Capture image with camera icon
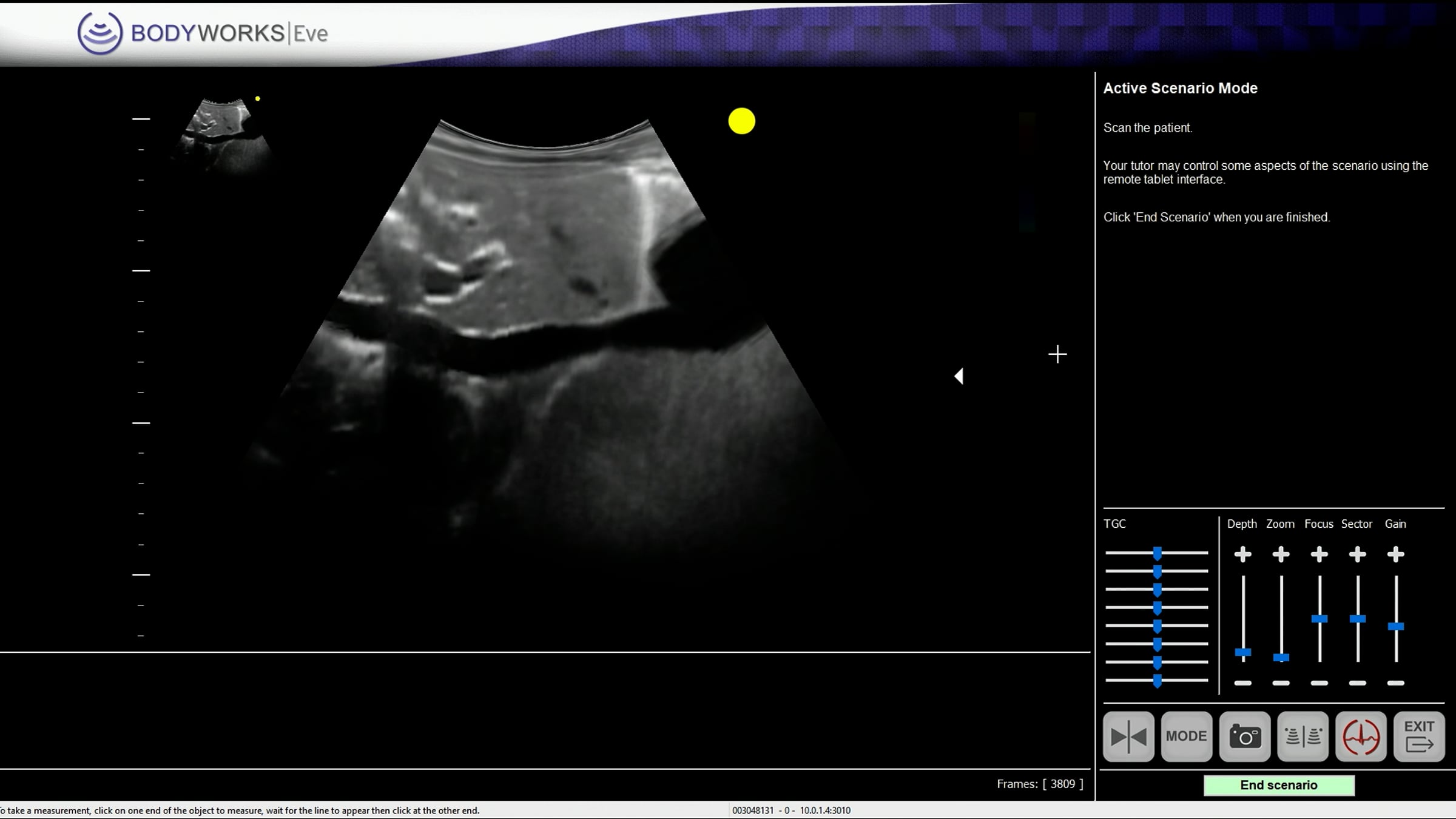1456x819 pixels. pos(1245,736)
